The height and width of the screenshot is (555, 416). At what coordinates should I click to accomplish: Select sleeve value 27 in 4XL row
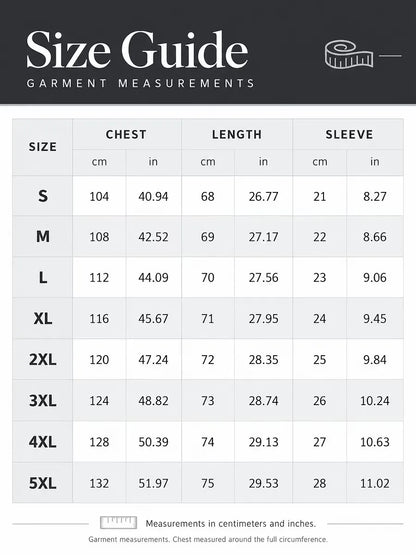319,442
